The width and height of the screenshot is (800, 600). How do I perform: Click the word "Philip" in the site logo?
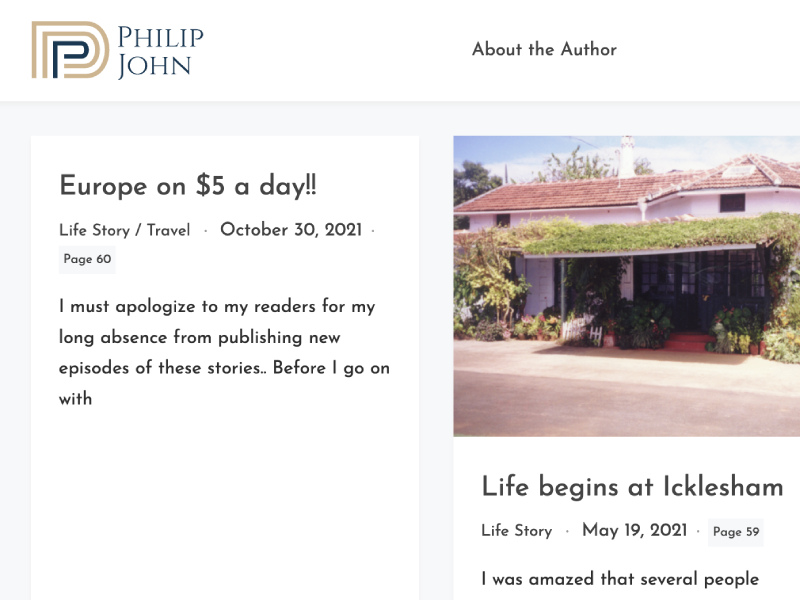tap(160, 38)
